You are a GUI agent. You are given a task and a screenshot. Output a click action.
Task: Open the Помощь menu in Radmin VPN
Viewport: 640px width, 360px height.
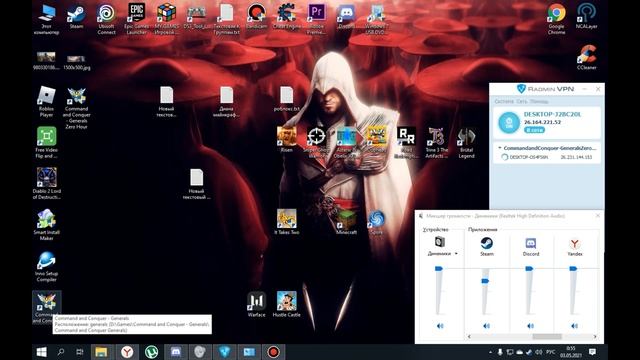[539, 101]
